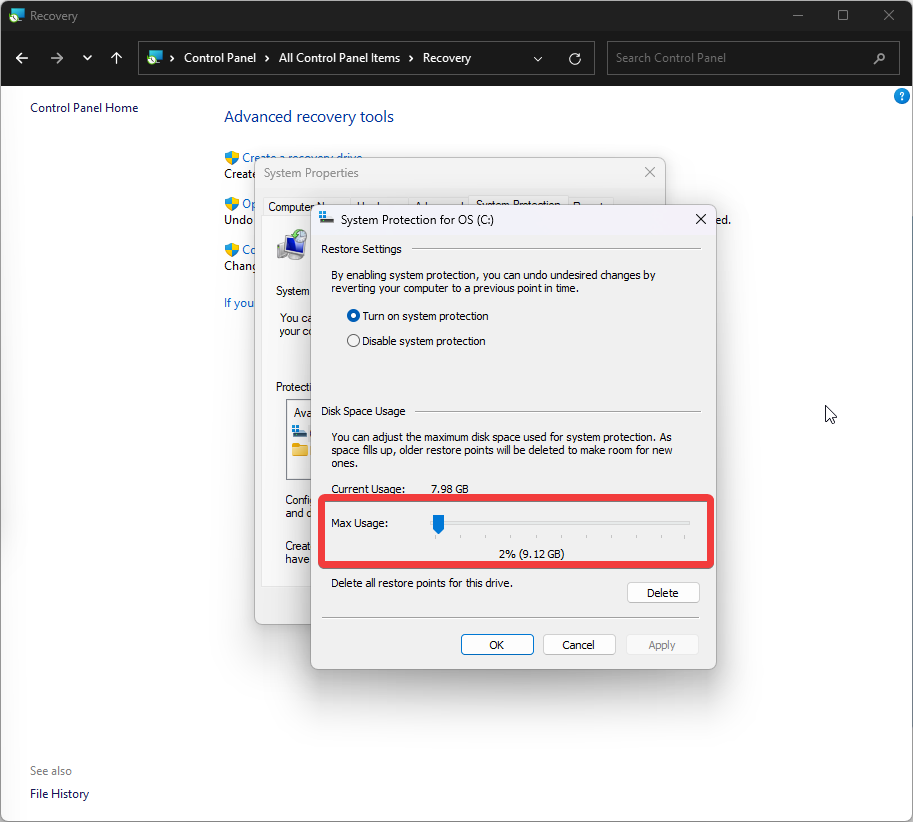Open the blue Help question mark icon
Screen dimensions: 913x822
point(900,97)
